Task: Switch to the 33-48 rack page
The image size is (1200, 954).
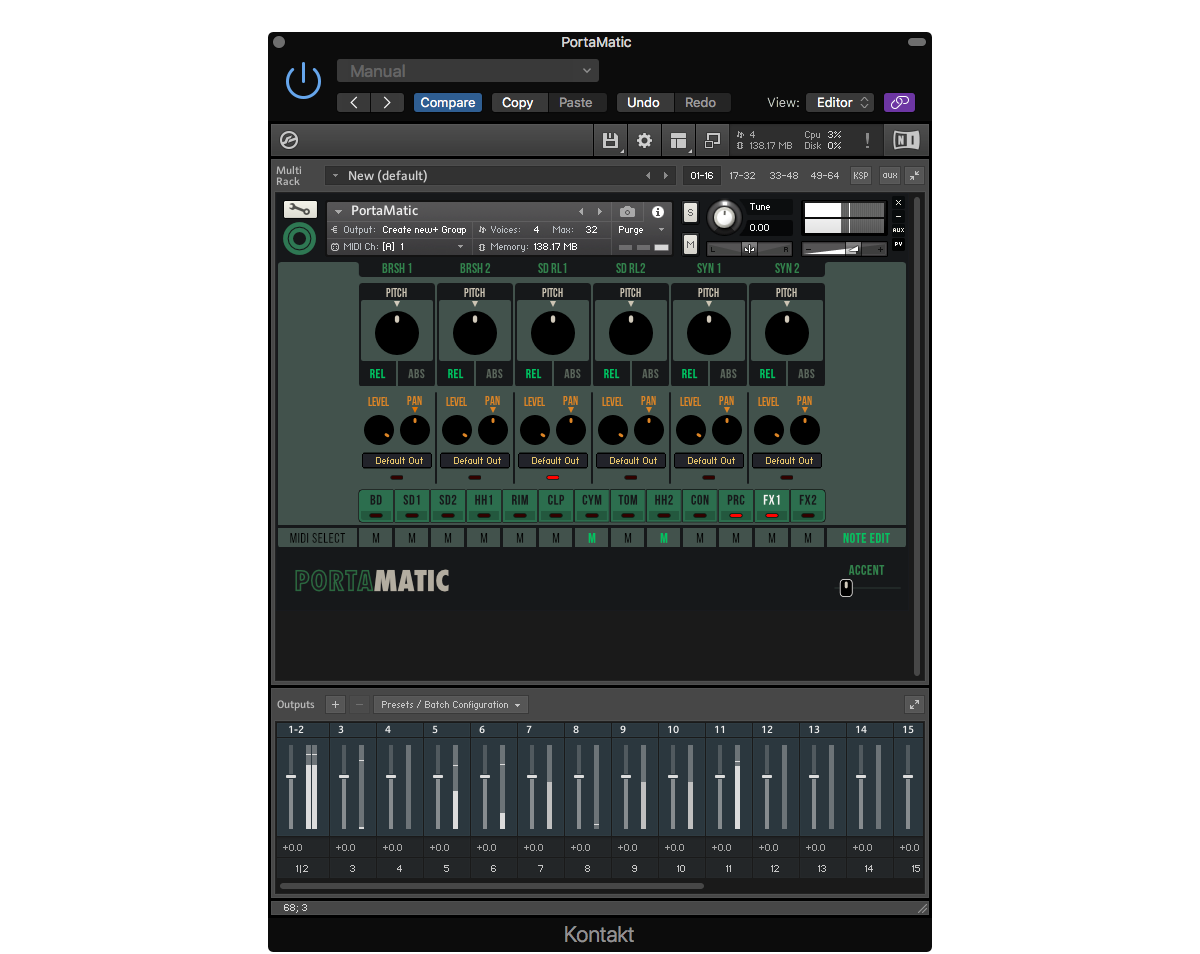Action: coord(783,175)
